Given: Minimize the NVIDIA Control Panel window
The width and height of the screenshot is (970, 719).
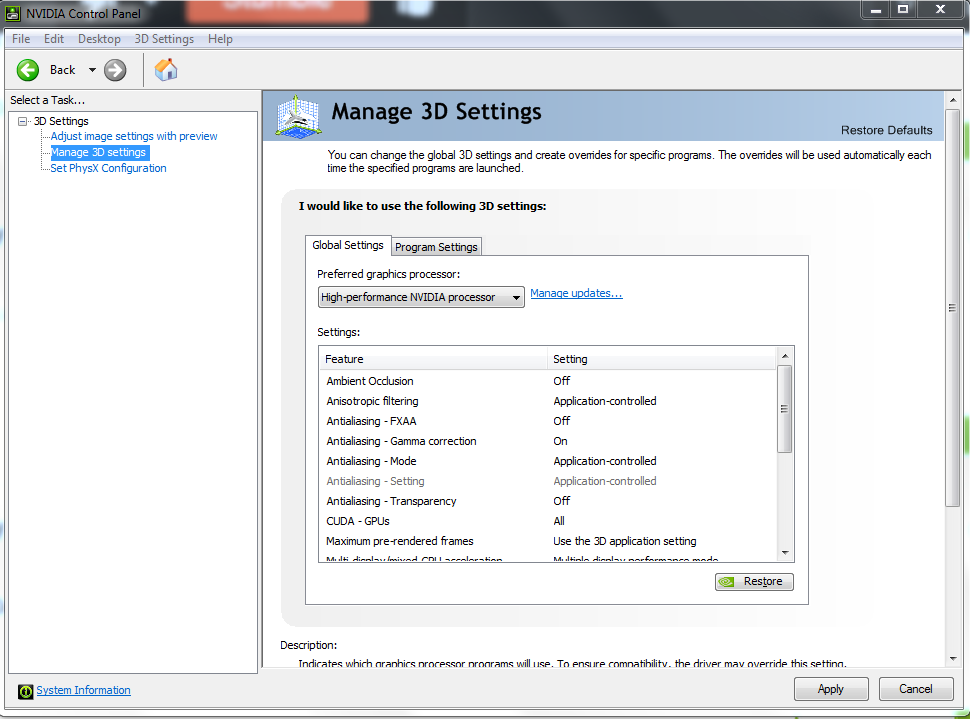Looking at the screenshot, I should pyautogui.click(x=876, y=10).
